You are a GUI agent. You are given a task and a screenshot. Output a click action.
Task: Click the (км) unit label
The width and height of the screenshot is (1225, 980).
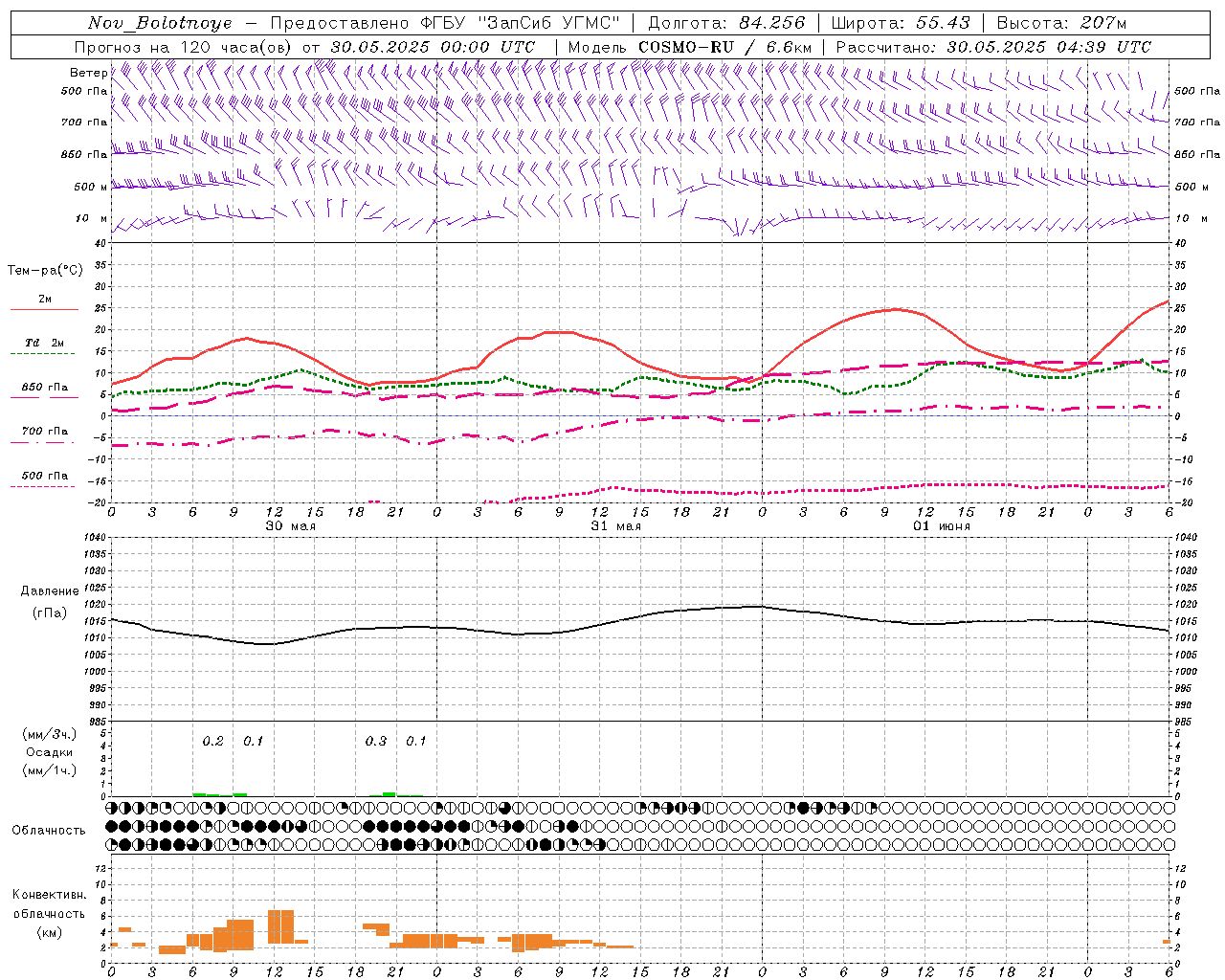click(x=50, y=932)
